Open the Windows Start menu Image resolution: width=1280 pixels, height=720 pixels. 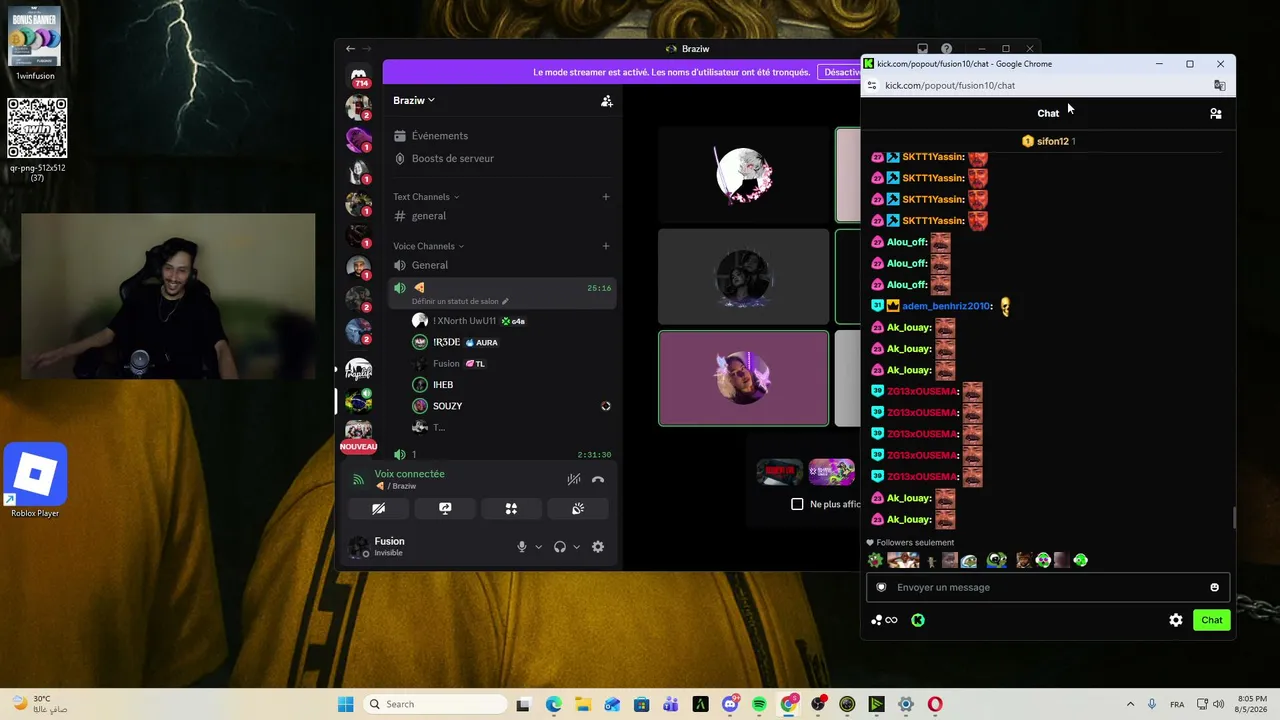[346, 704]
